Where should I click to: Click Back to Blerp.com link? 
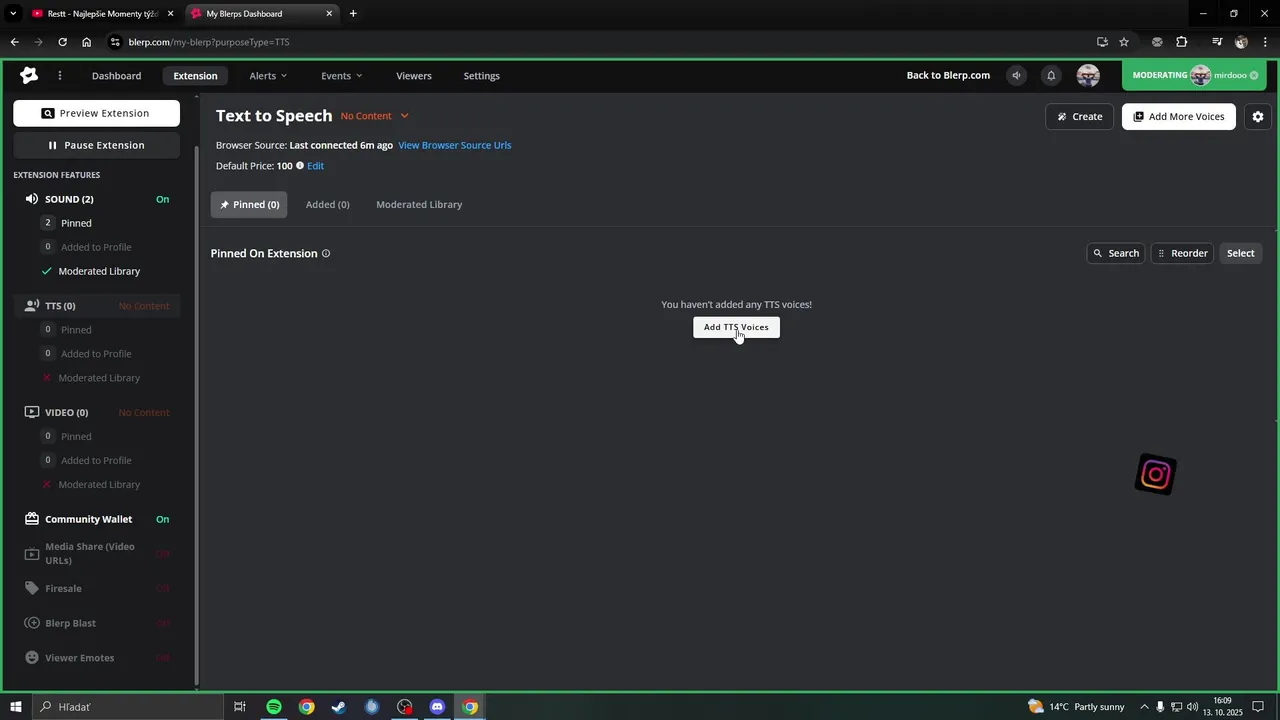tap(948, 75)
